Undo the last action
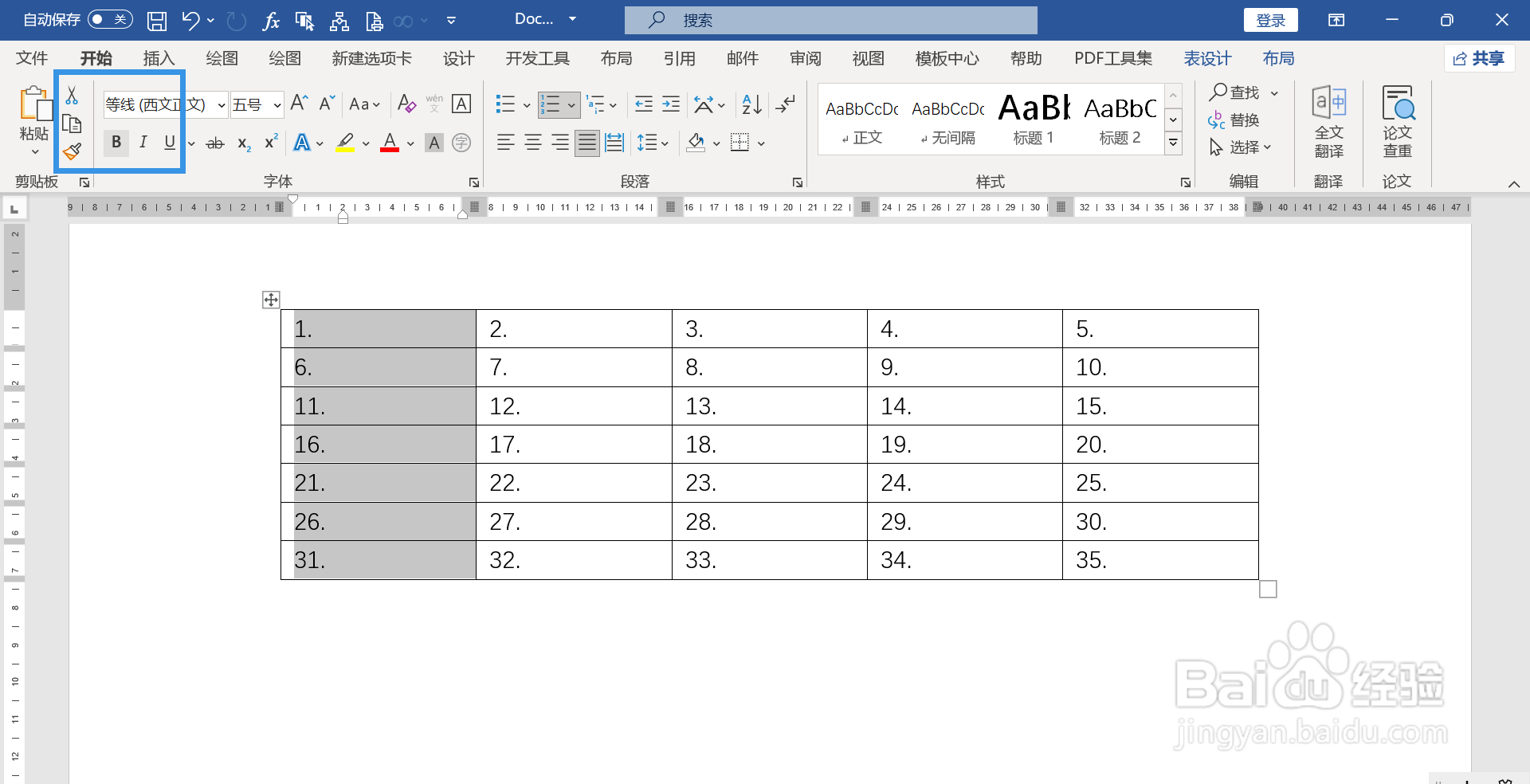 point(190,20)
